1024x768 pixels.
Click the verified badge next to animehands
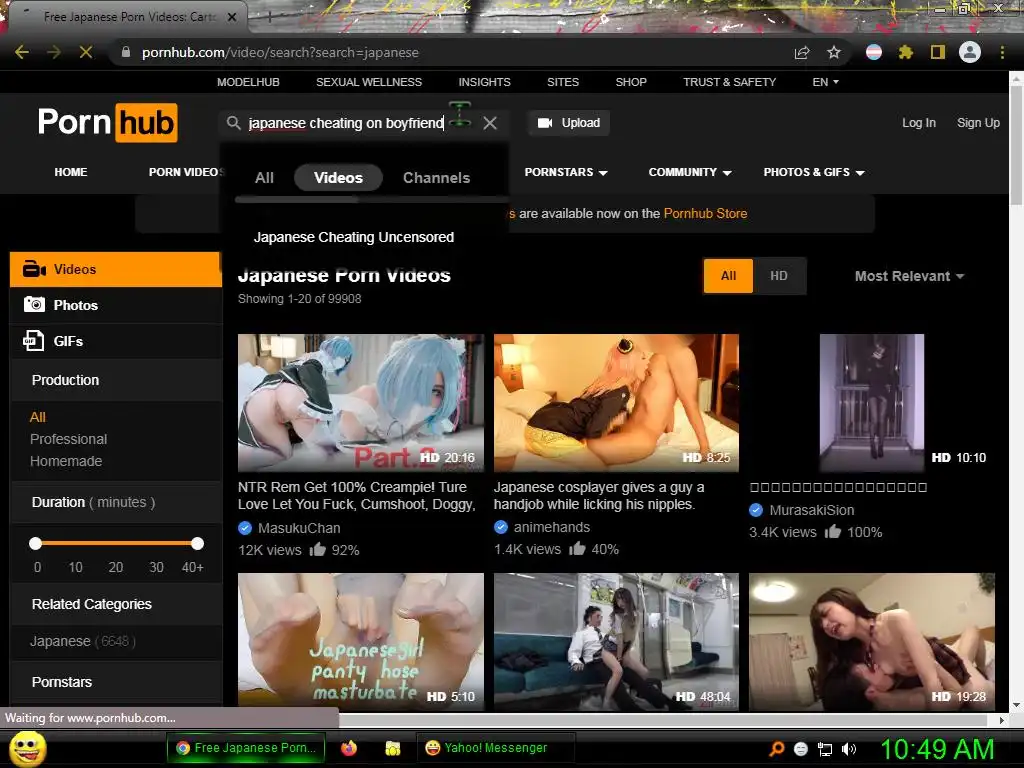(501, 527)
